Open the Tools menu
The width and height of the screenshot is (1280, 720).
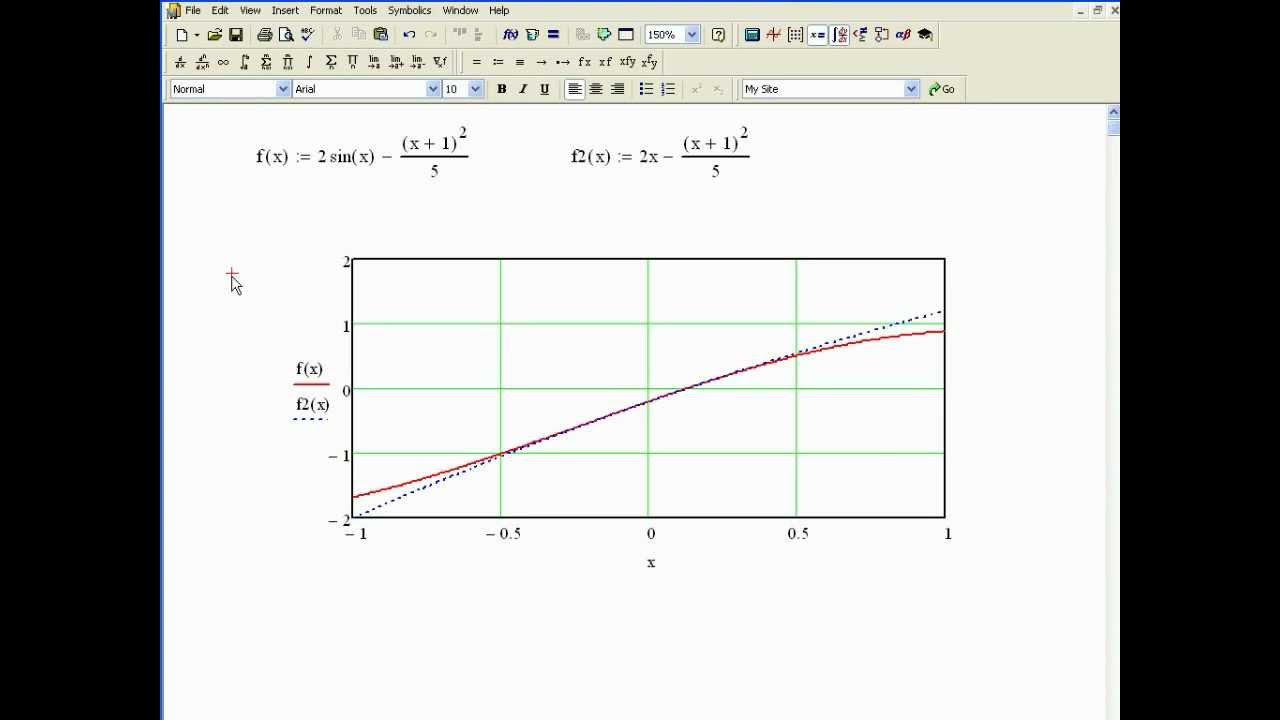pyautogui.click(x=365, y=10)
